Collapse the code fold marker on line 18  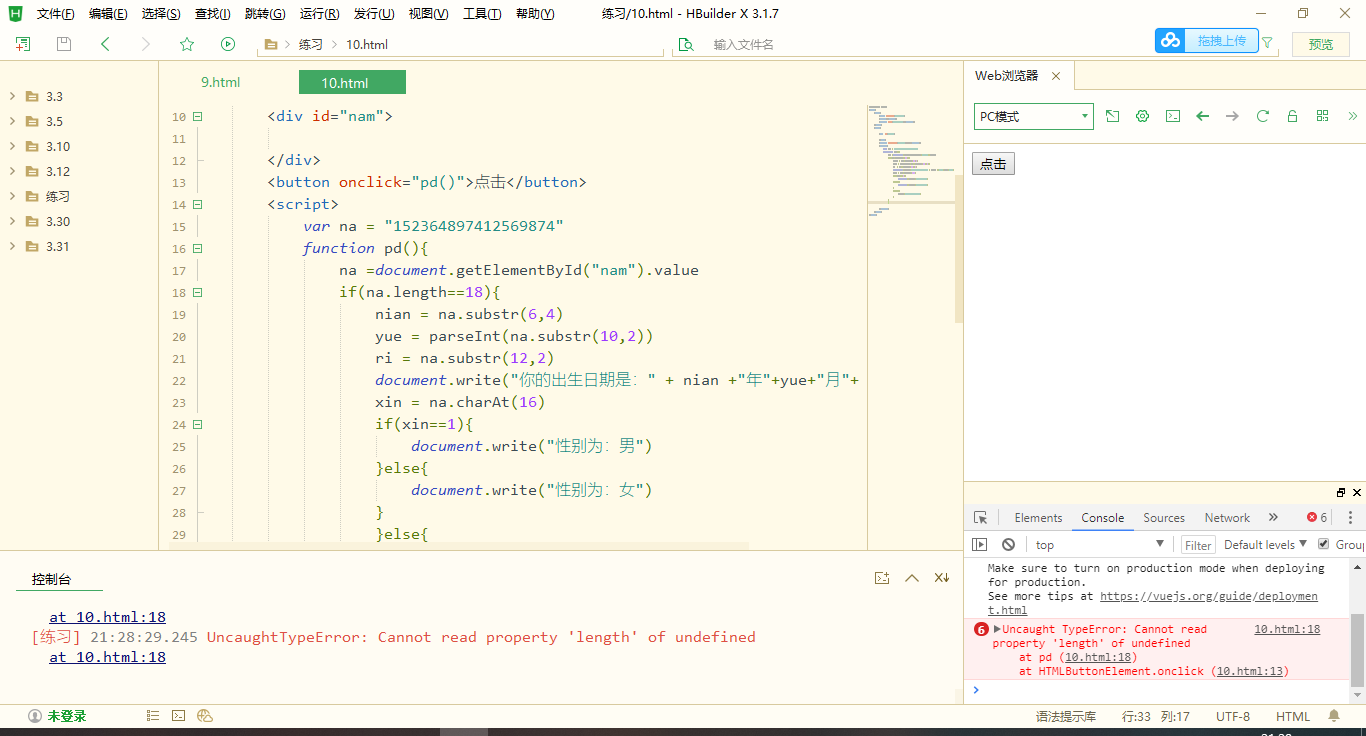tap(197, 292)
